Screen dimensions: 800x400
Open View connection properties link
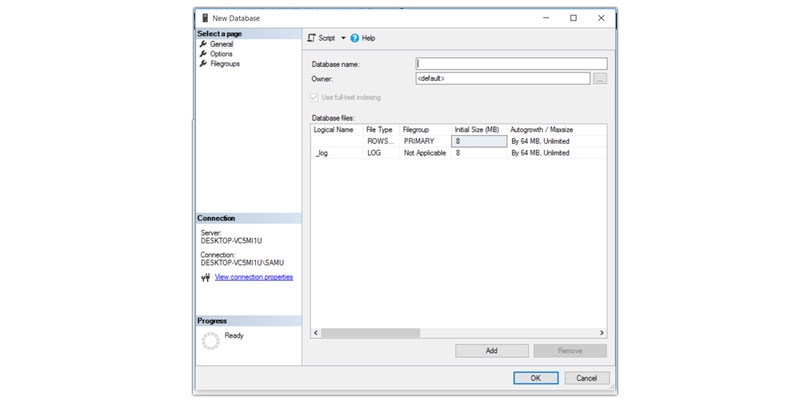[x=254, y=277]
